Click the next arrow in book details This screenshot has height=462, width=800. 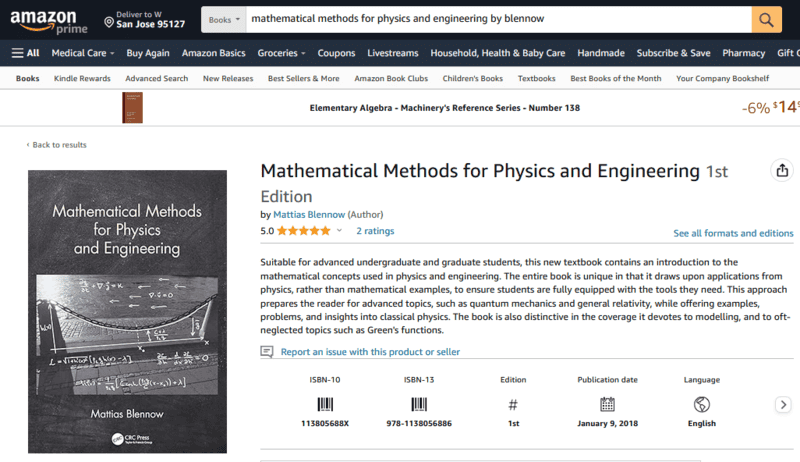pos(783,405)
